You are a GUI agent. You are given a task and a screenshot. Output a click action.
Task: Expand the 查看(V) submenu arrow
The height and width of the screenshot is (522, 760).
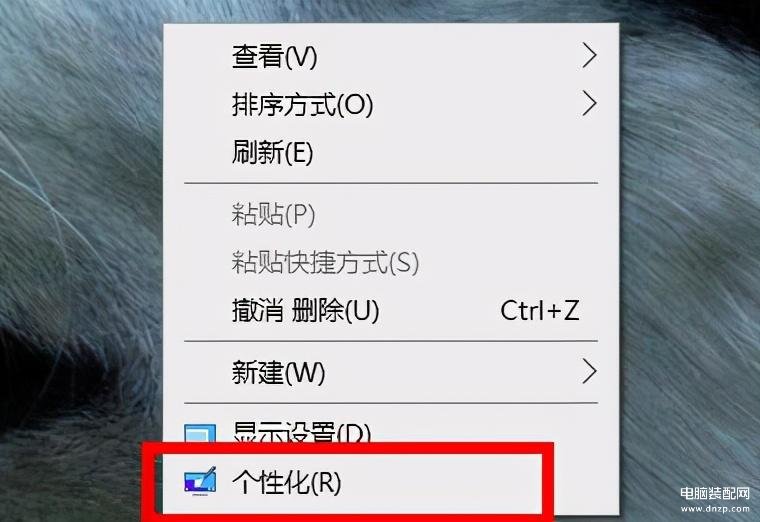pos(589,56)
